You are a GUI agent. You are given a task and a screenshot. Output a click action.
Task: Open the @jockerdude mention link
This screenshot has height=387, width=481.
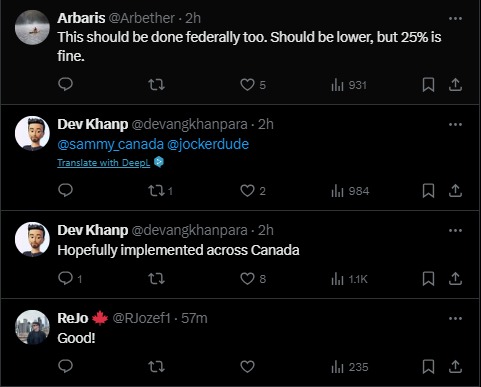pos(208,144)
